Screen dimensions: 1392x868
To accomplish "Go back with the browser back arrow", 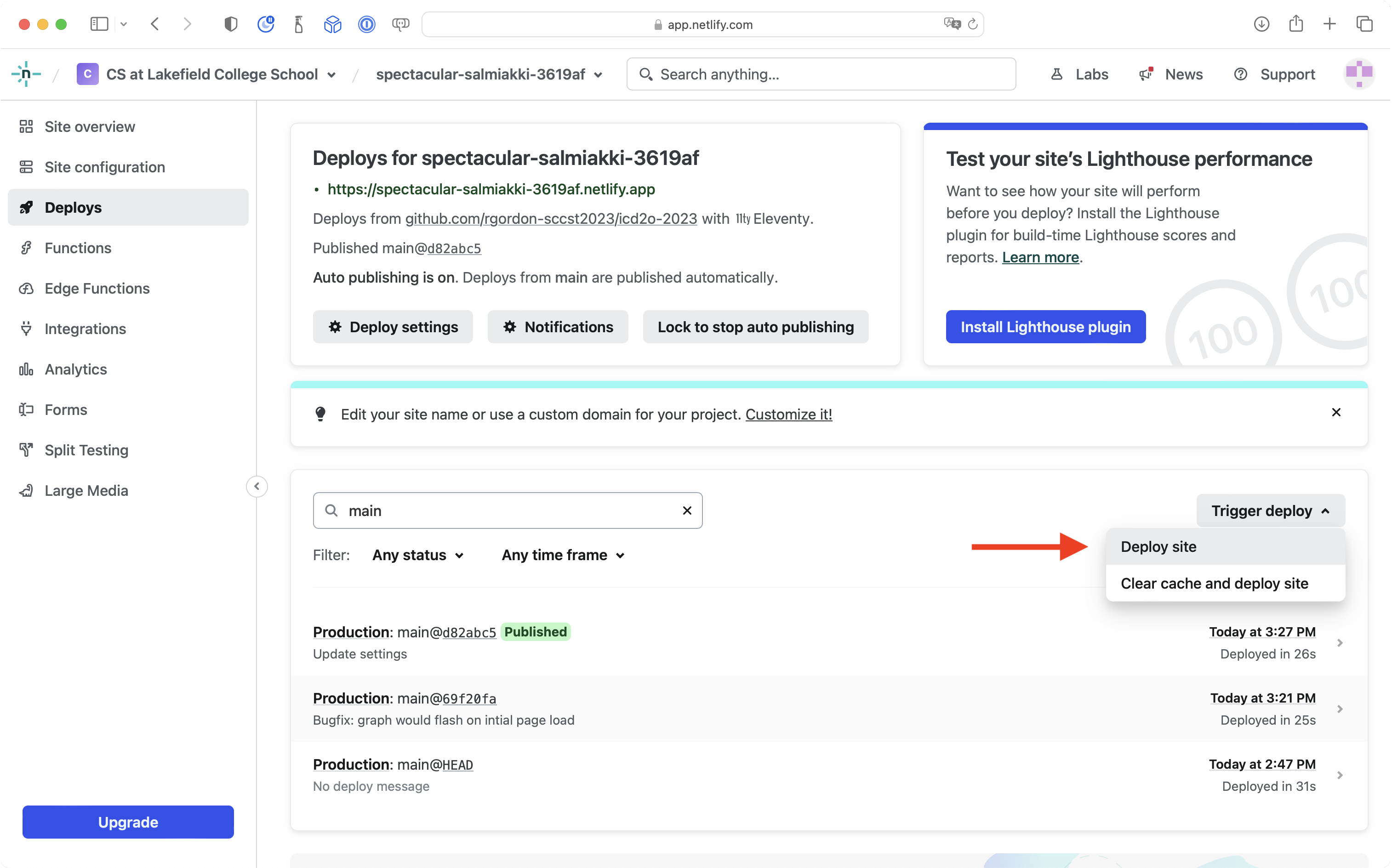I will pyautogui.click(x=154, y=24).
